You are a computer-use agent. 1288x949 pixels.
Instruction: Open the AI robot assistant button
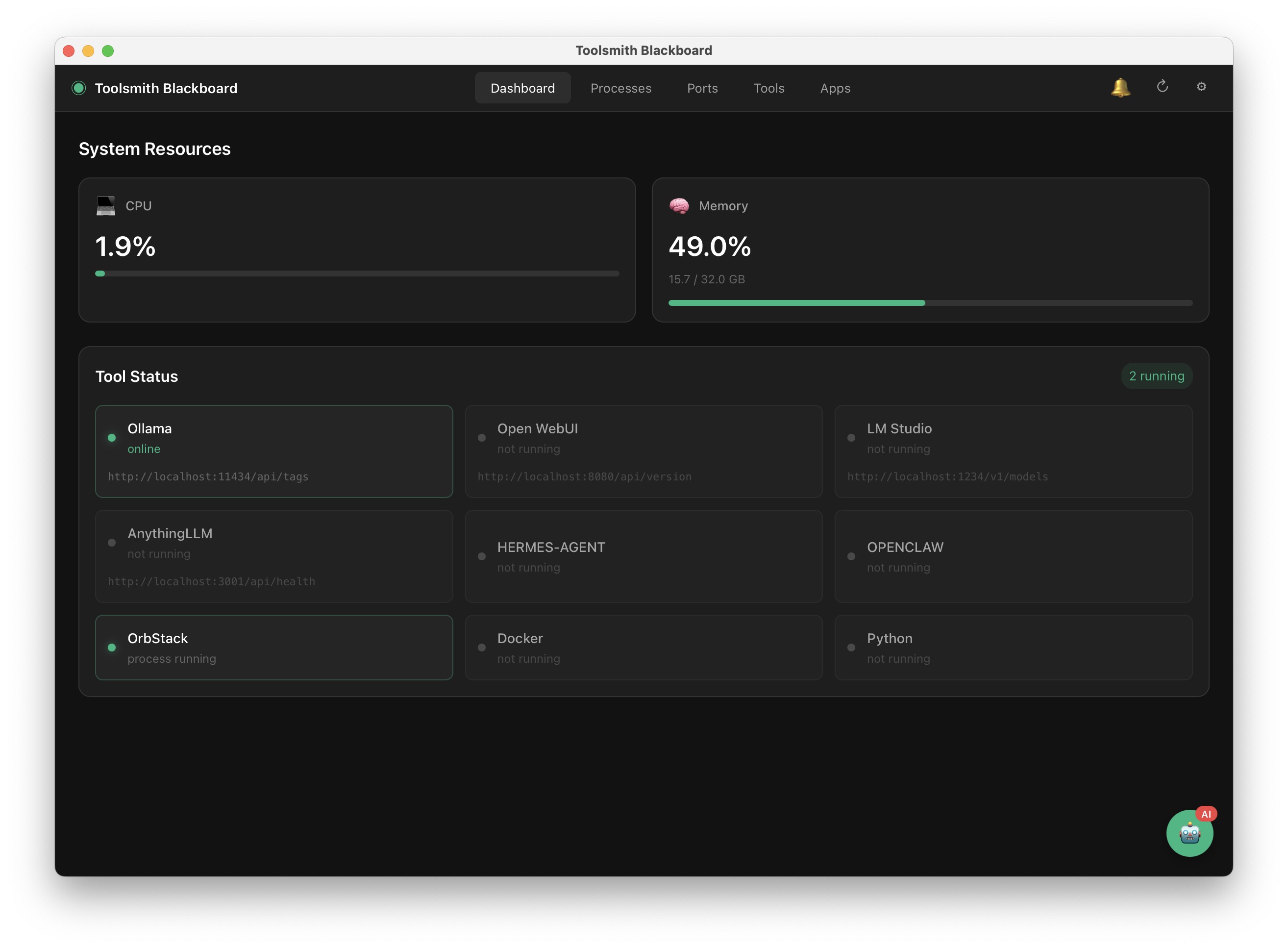(x=1189, y=833)
